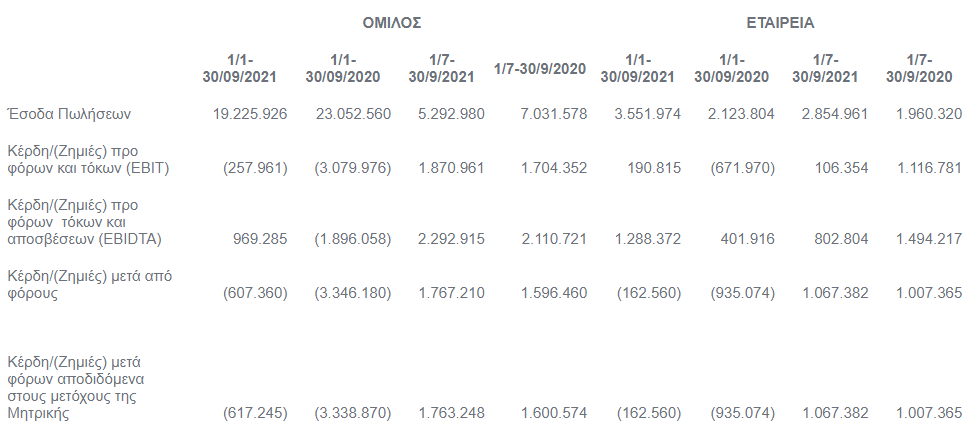Screen dimensions: 965x427
Task: Select the value 19.225.926
Action: coord(250,114)
